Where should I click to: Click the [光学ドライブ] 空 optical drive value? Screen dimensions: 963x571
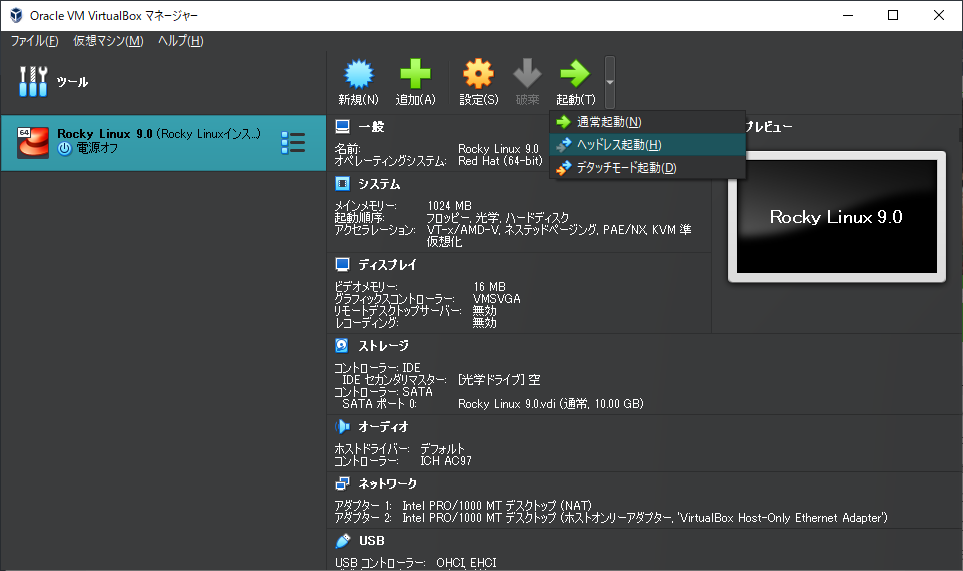(499, 380)
